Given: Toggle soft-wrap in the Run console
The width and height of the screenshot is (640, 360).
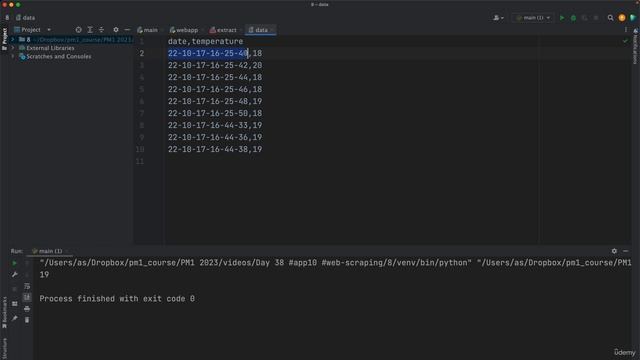Looking at the screenshot, I should pyautogui.click(x=27, y=286).
